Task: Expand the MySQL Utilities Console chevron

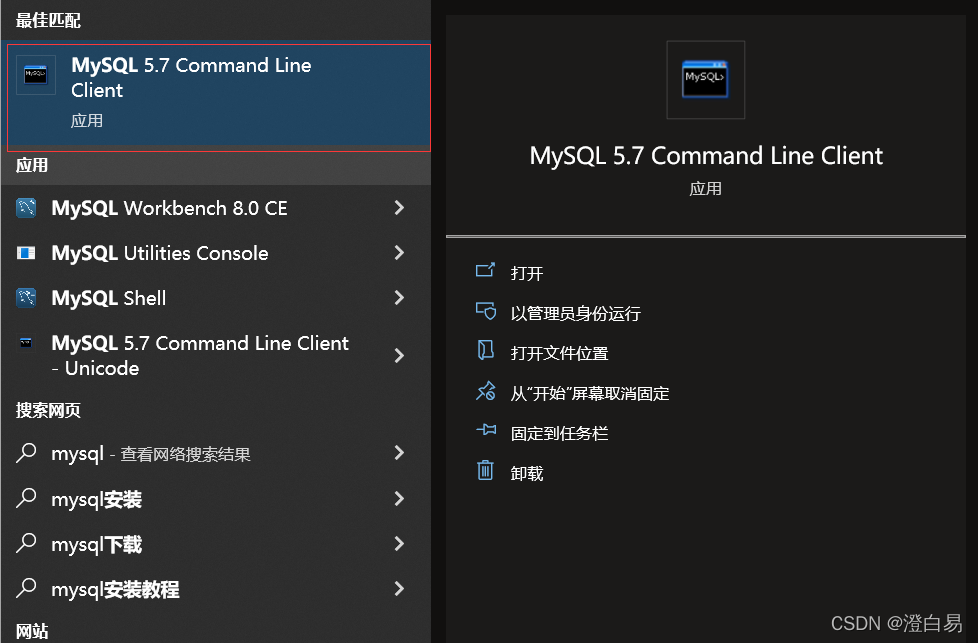Action: pos(399,253)
